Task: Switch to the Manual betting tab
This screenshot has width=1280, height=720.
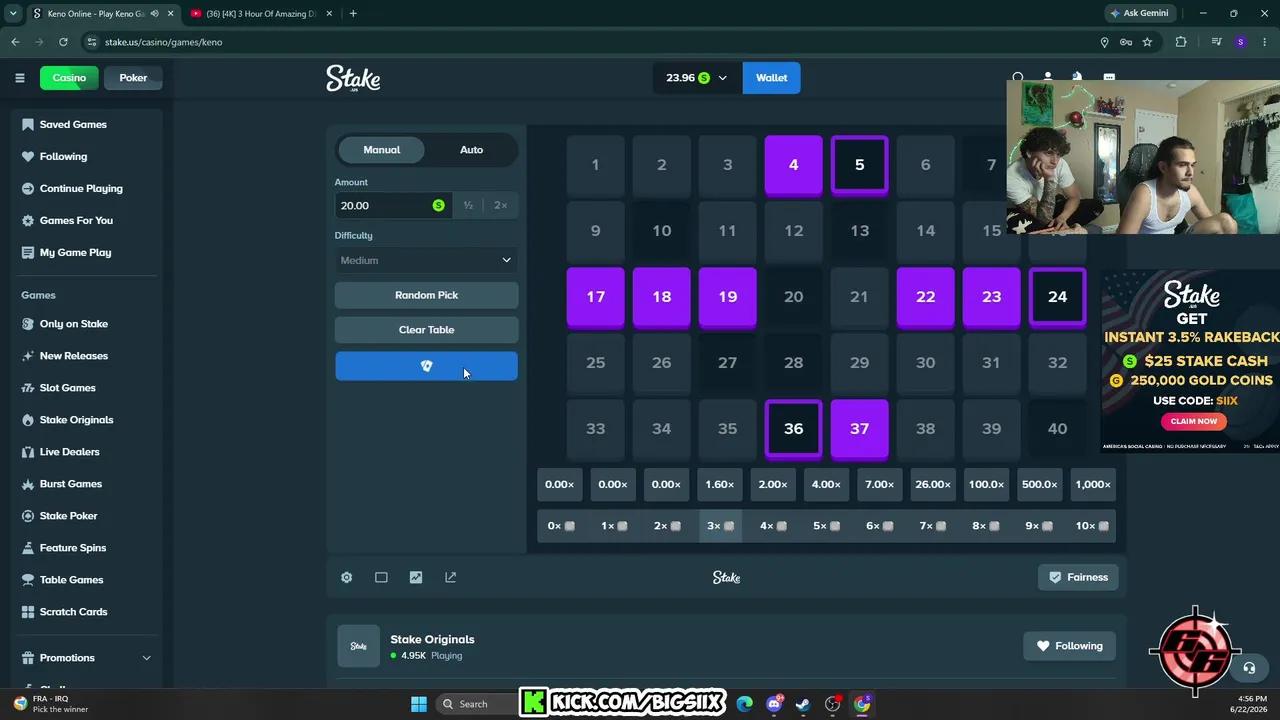Action: tap(382, 150)
